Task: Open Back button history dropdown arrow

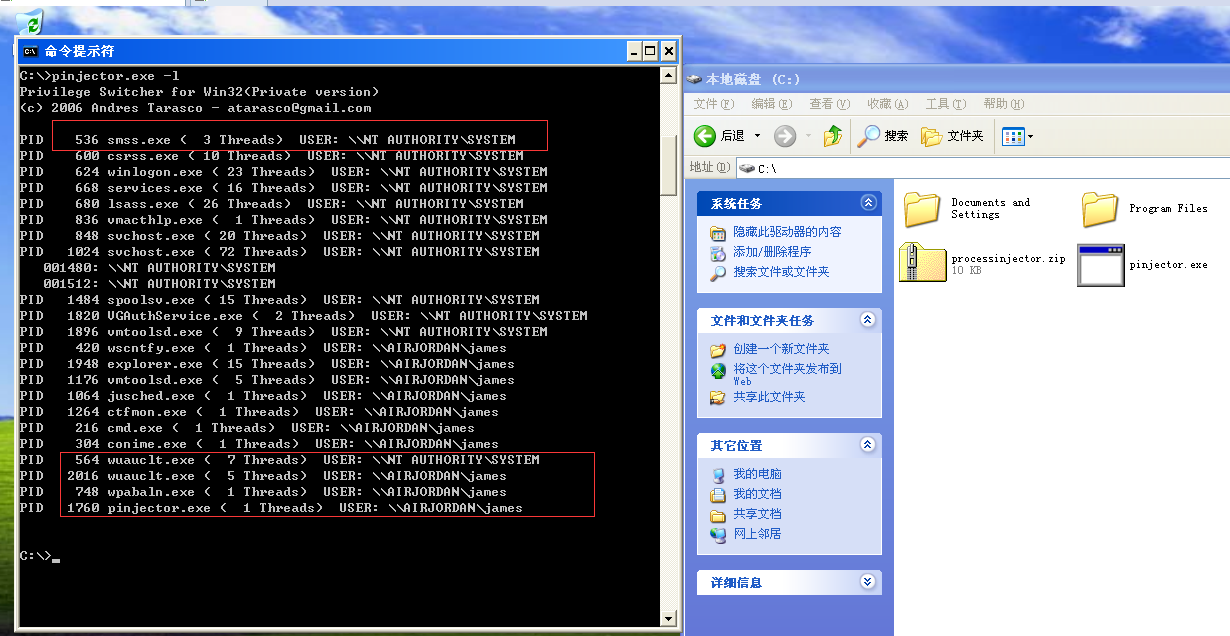Action: point(757,137)
